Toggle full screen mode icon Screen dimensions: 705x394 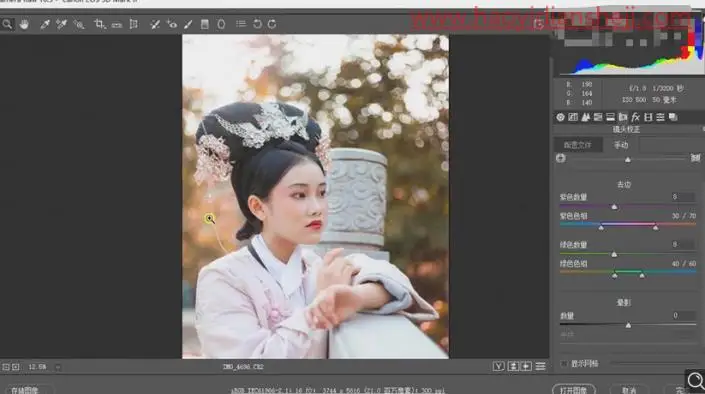[x=539, y=24]
